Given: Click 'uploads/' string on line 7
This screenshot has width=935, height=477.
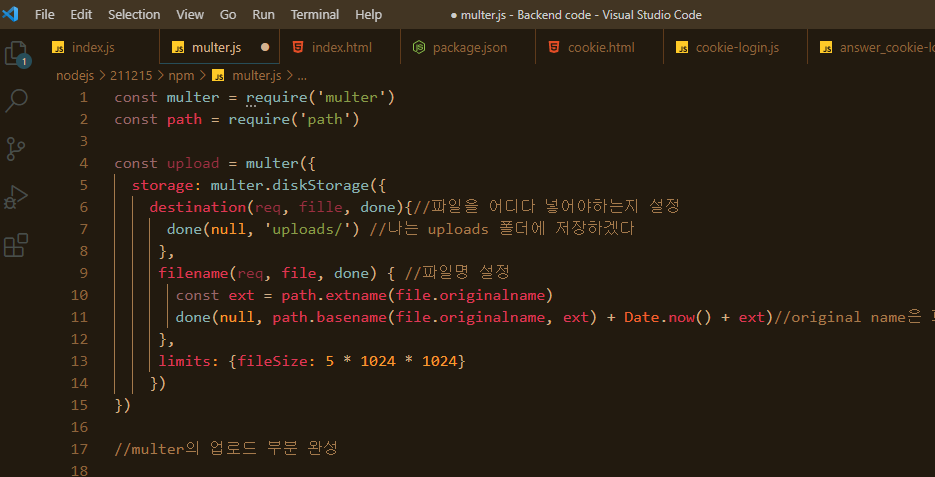Looking at the screenshot, I should pos(307,229).
